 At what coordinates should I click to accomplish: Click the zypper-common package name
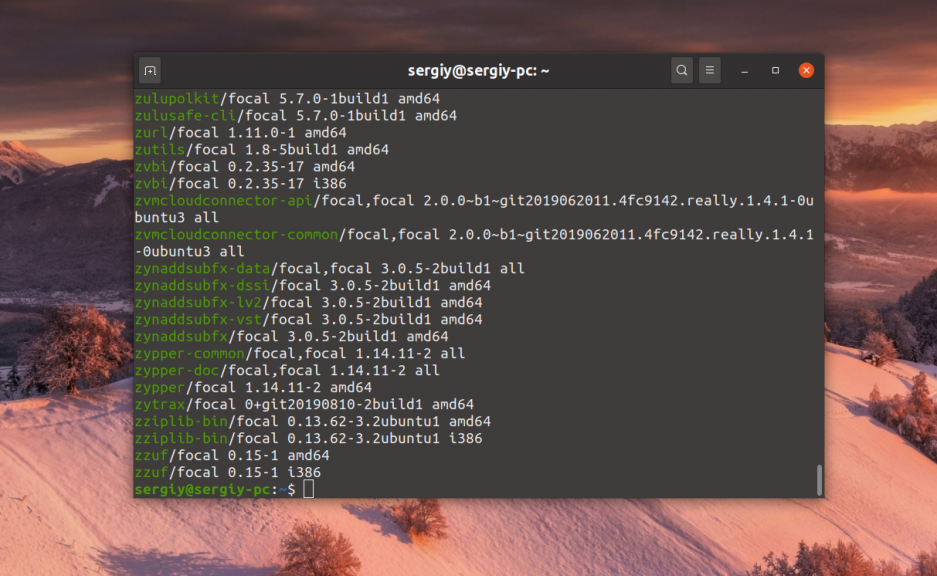(x=188, y=353)
